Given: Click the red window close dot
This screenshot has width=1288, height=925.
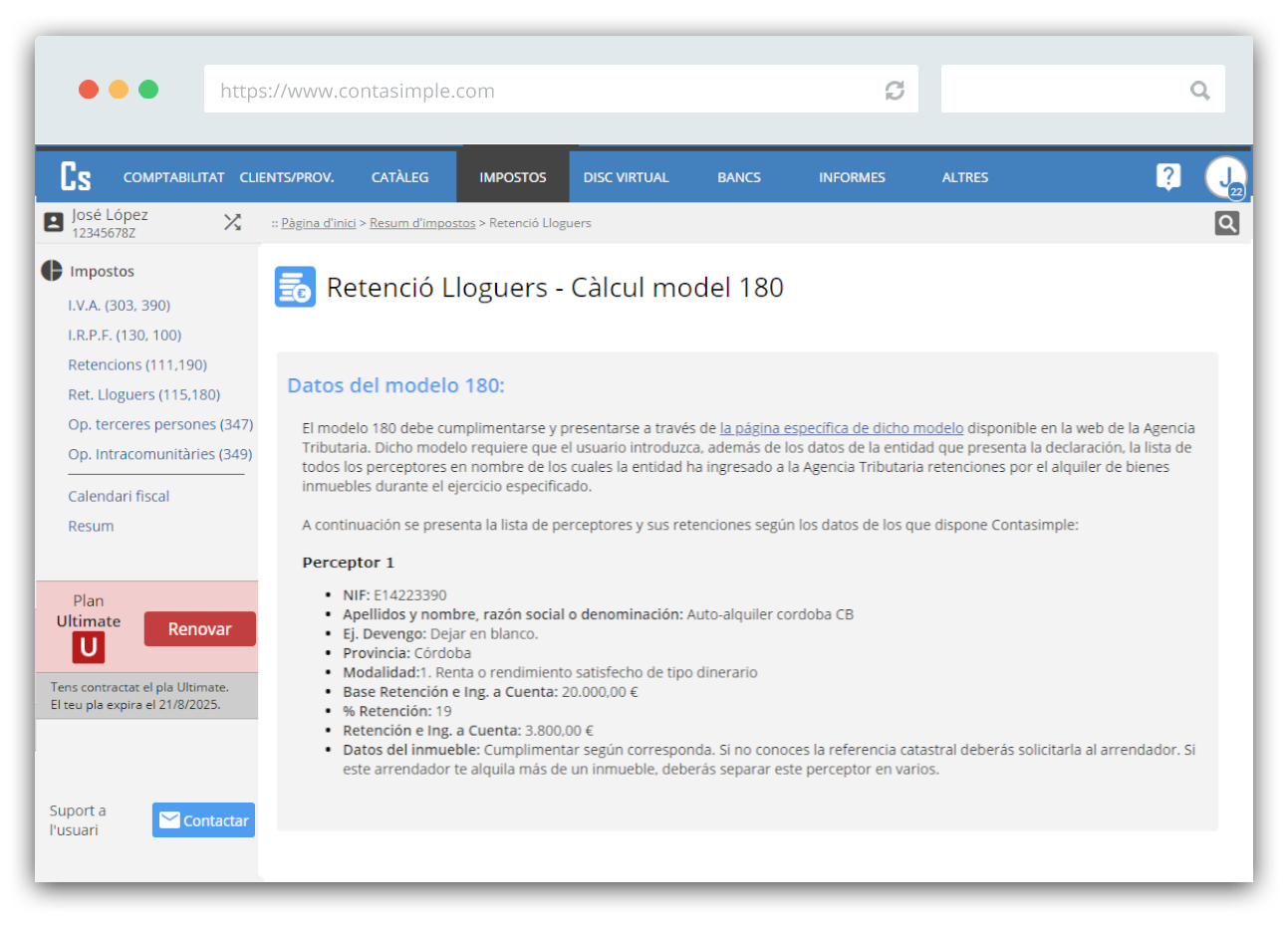Looking at the screenshot, I should pos(89,90).
